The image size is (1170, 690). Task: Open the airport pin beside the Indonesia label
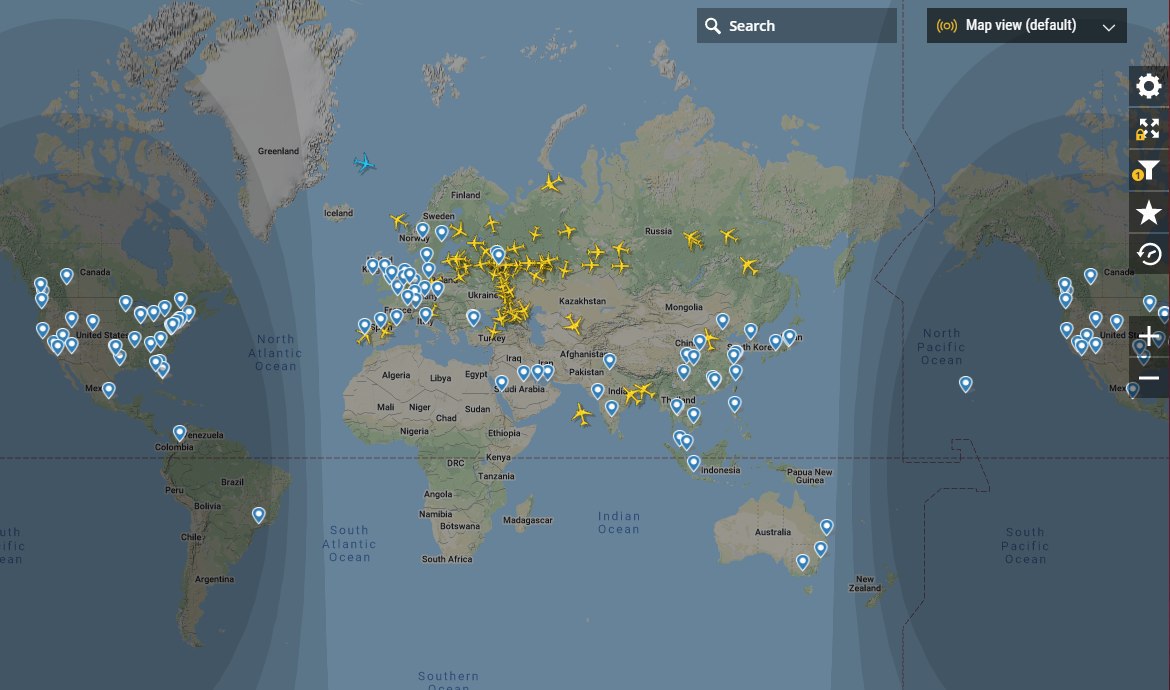pos(693,463)
